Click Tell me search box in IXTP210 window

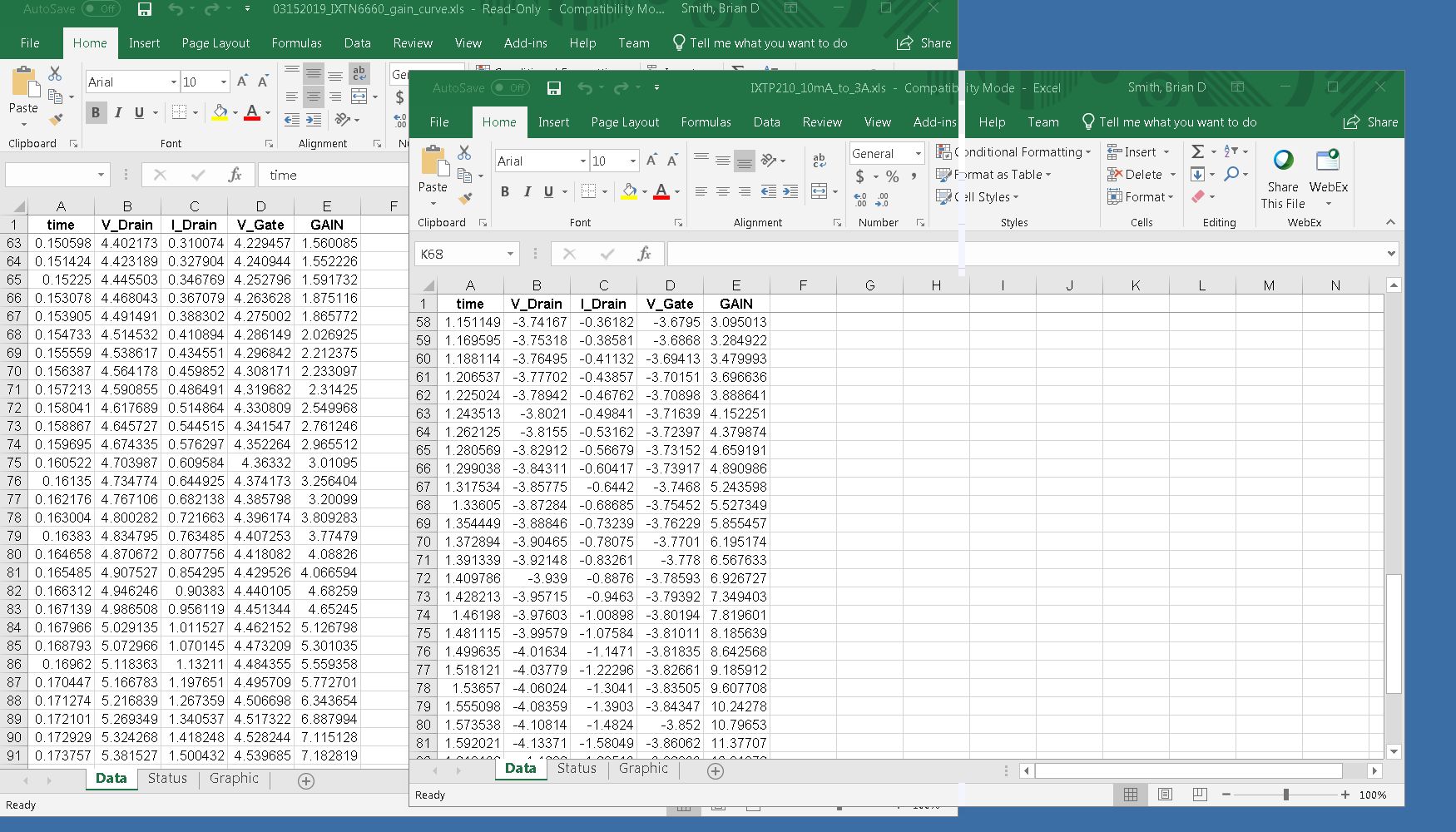point(1168,121)
